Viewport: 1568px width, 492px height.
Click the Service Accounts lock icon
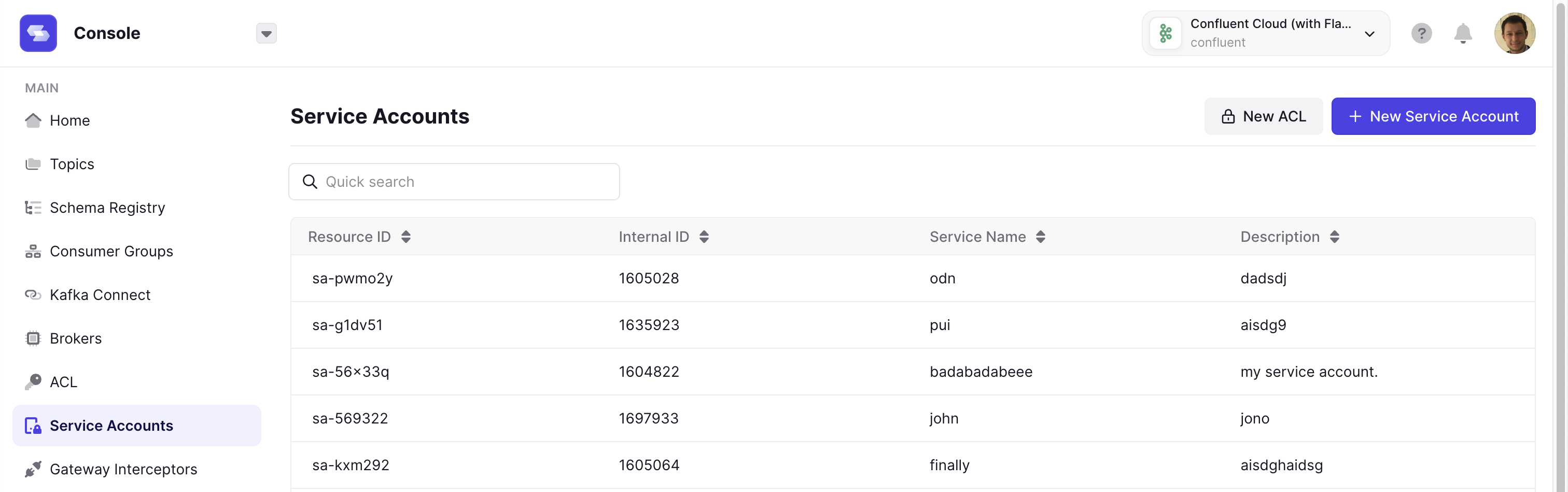coord(33,426)
